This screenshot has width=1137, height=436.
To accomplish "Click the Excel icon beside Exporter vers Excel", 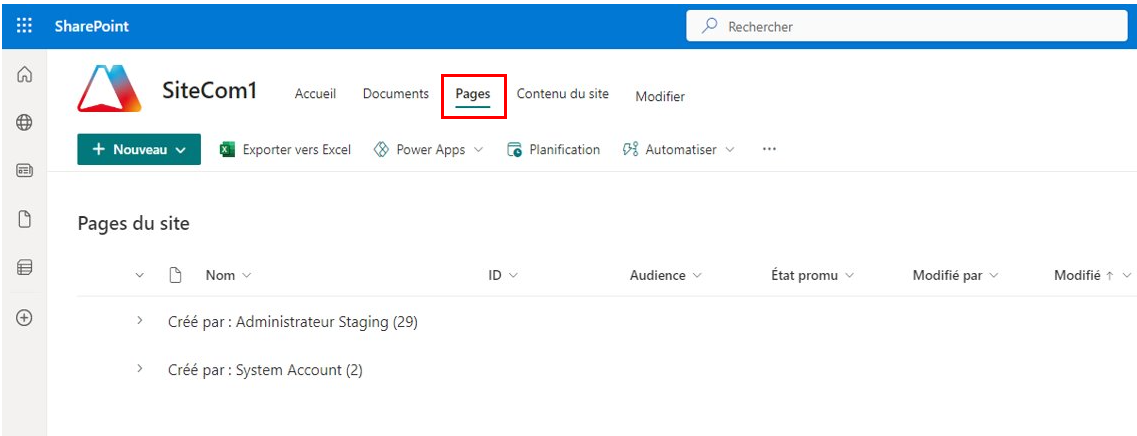I will click(228, 149).
